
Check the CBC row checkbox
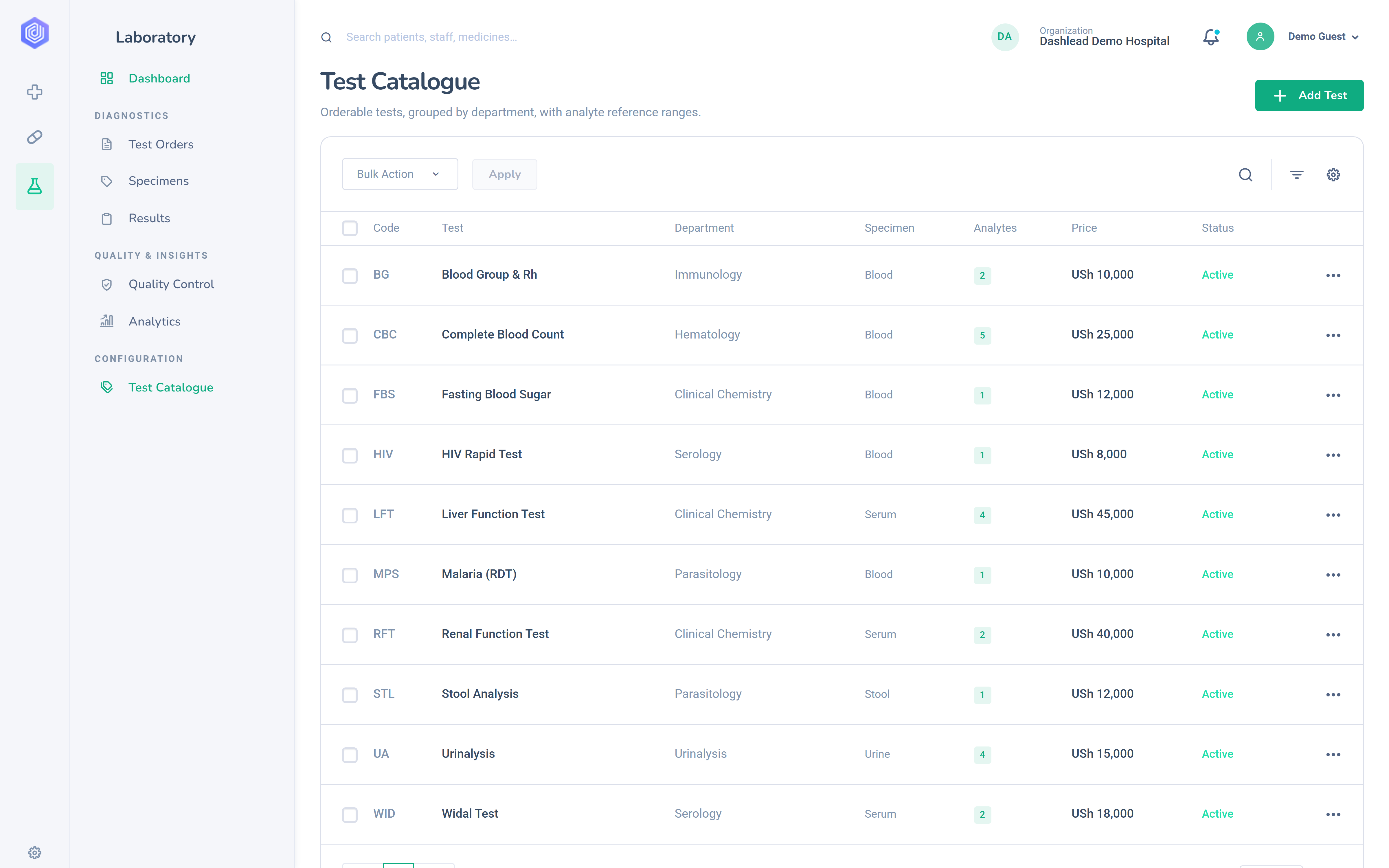(x=350, y=335)
